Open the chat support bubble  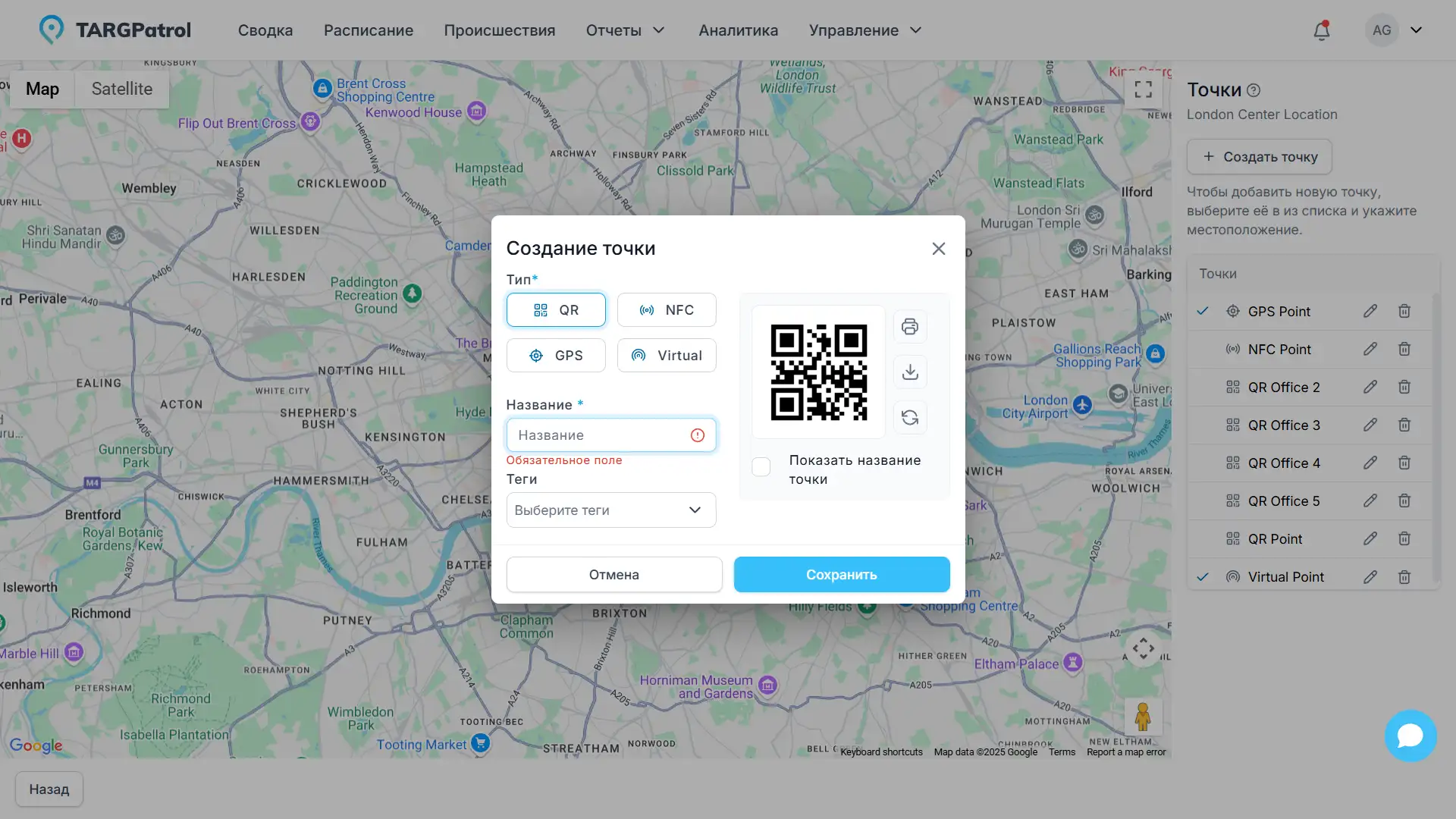pyautogui.click(x=1410, y=736)
